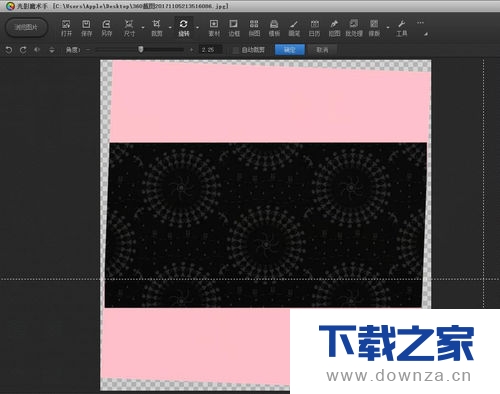Viewport: 500px width, 394px height.
Task: Select the 画笔 brush tool
Action: tap(294, 28)
